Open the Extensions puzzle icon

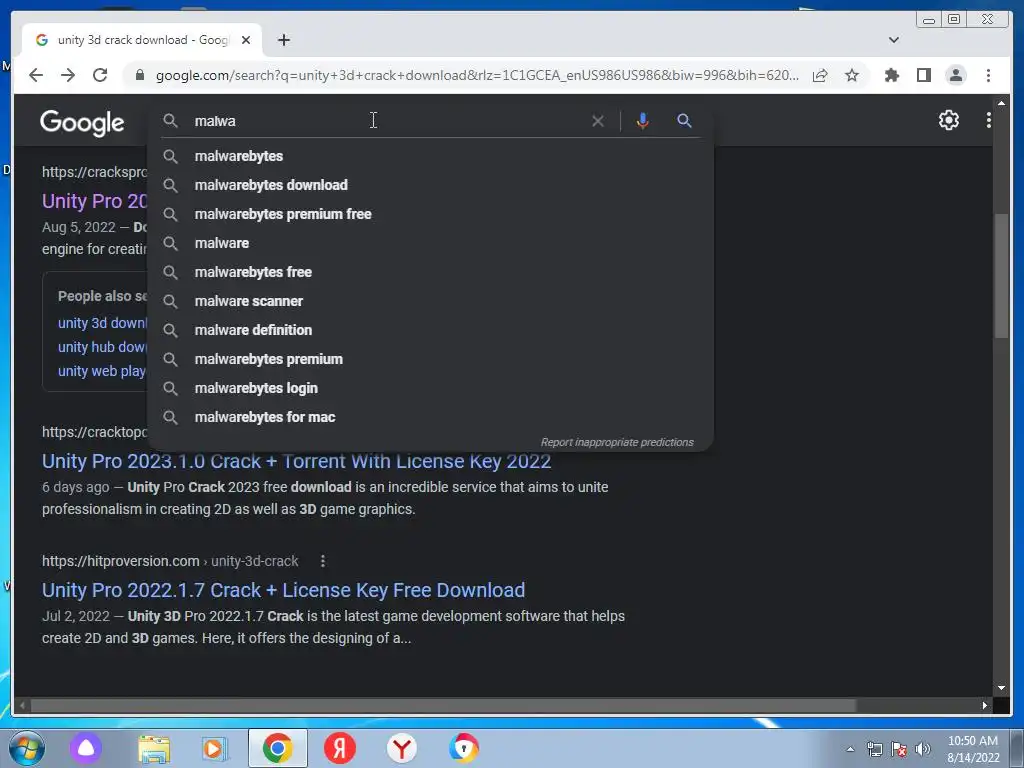click(x=891, y=75)
